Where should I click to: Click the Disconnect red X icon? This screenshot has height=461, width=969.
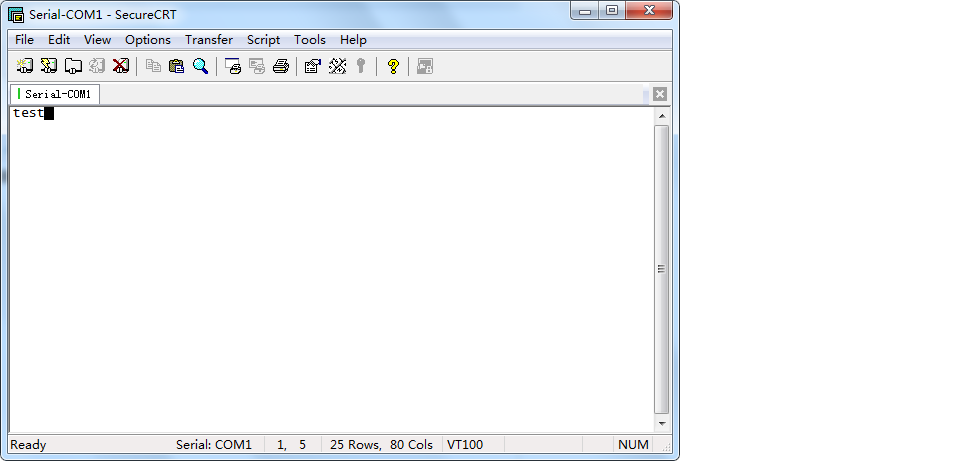(x=121, y=66)
